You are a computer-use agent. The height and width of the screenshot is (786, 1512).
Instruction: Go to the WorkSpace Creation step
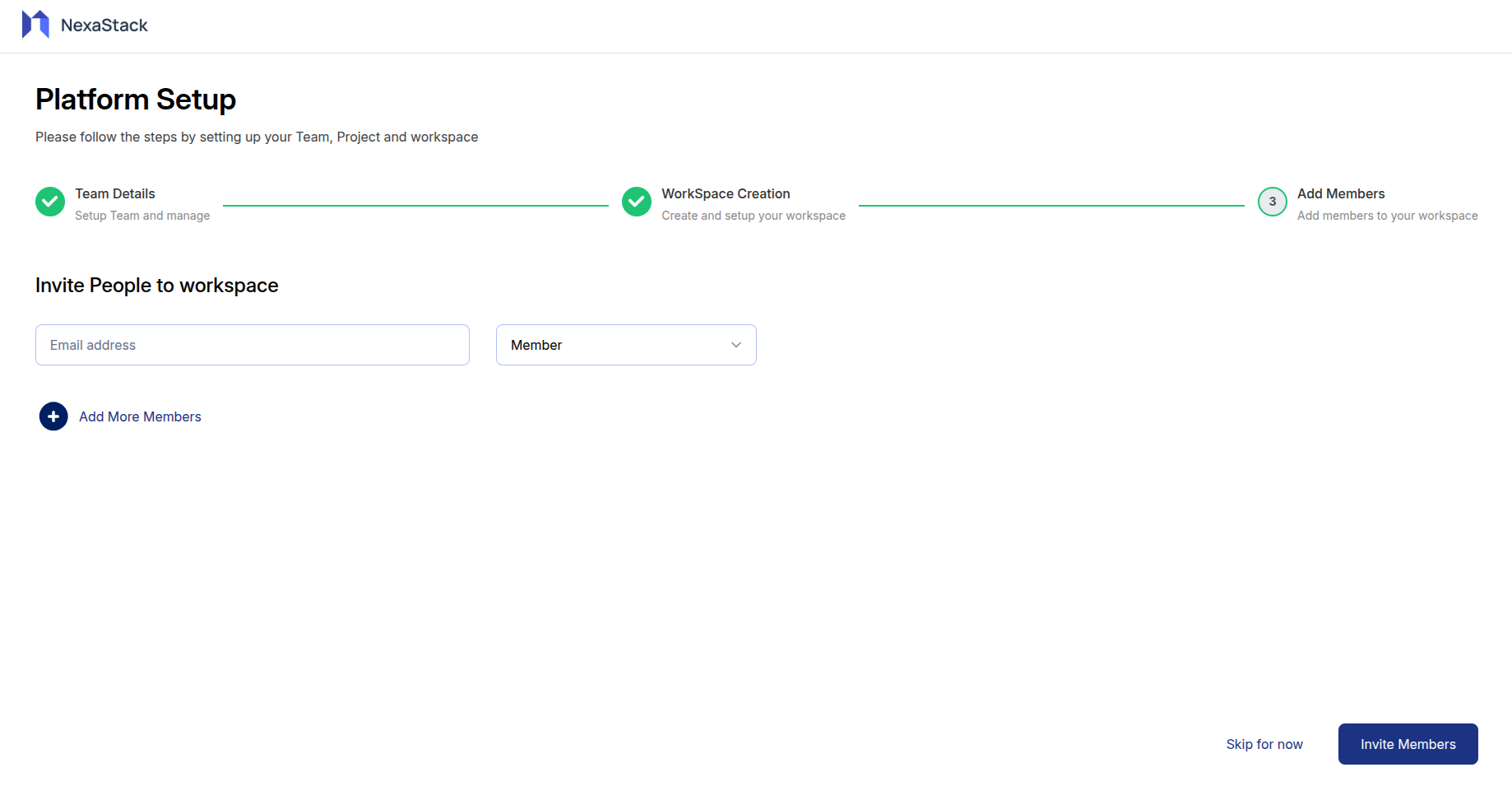click(725, 193)
